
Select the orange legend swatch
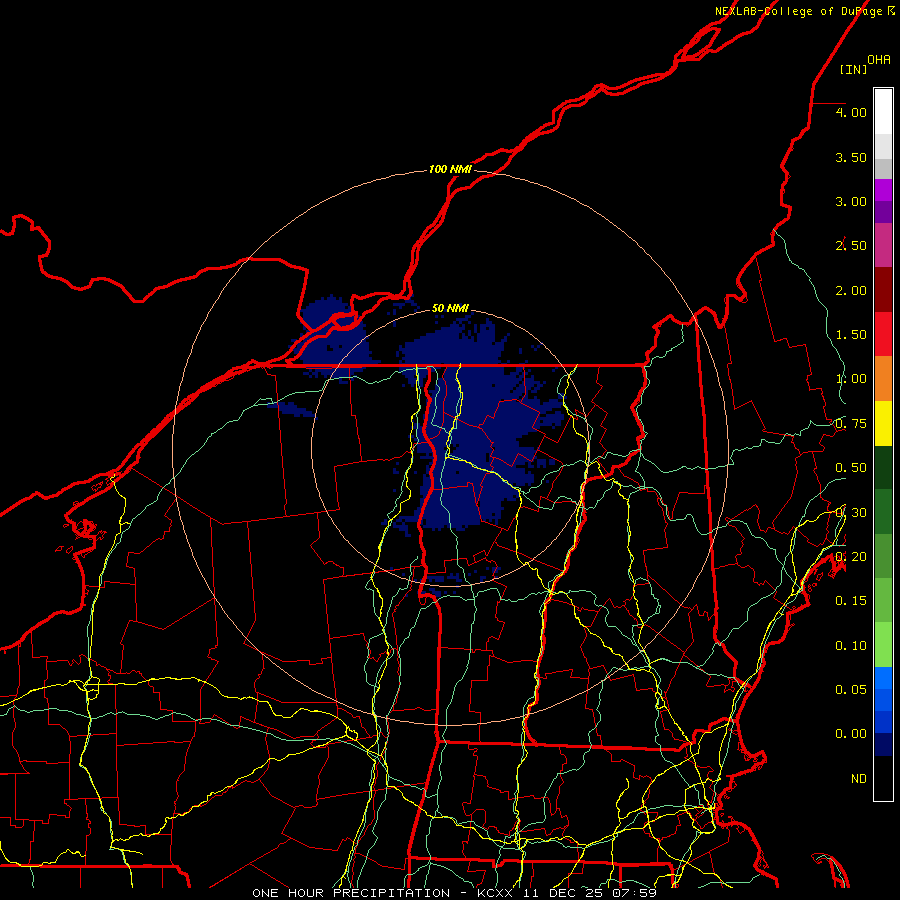tap(883, 378)
